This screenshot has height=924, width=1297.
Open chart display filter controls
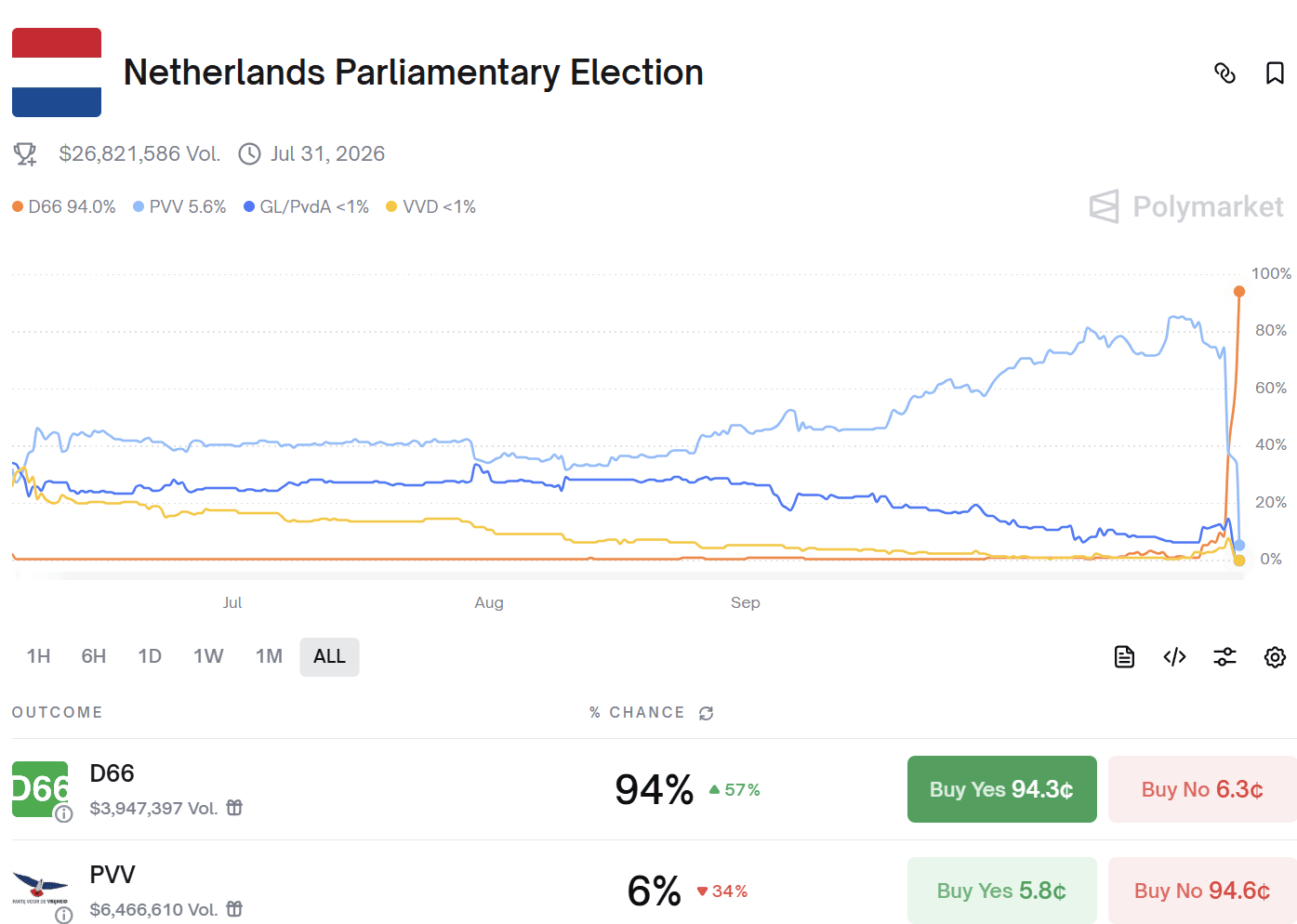[x=1224, y=656]
